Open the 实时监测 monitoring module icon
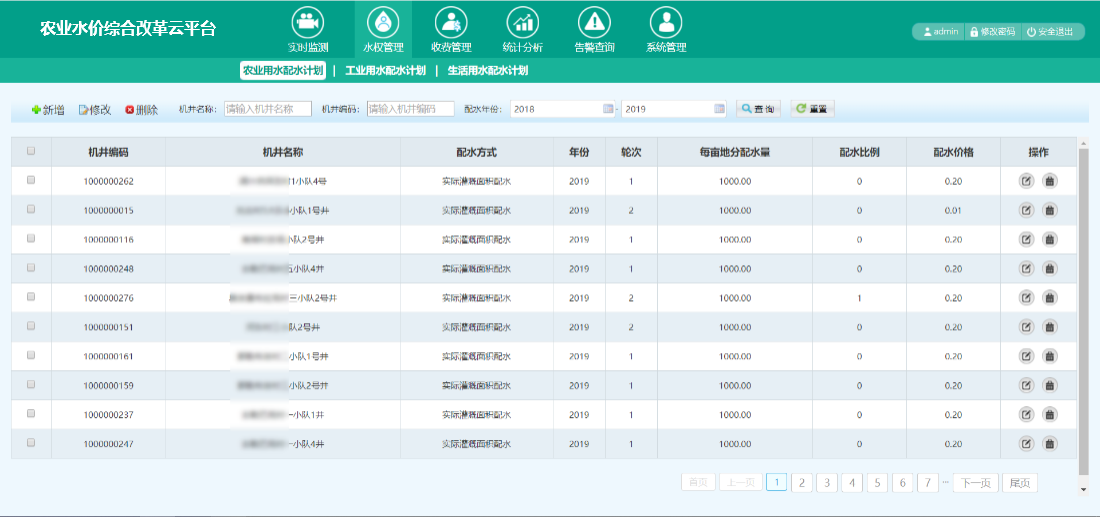 [x=308, y=22]
